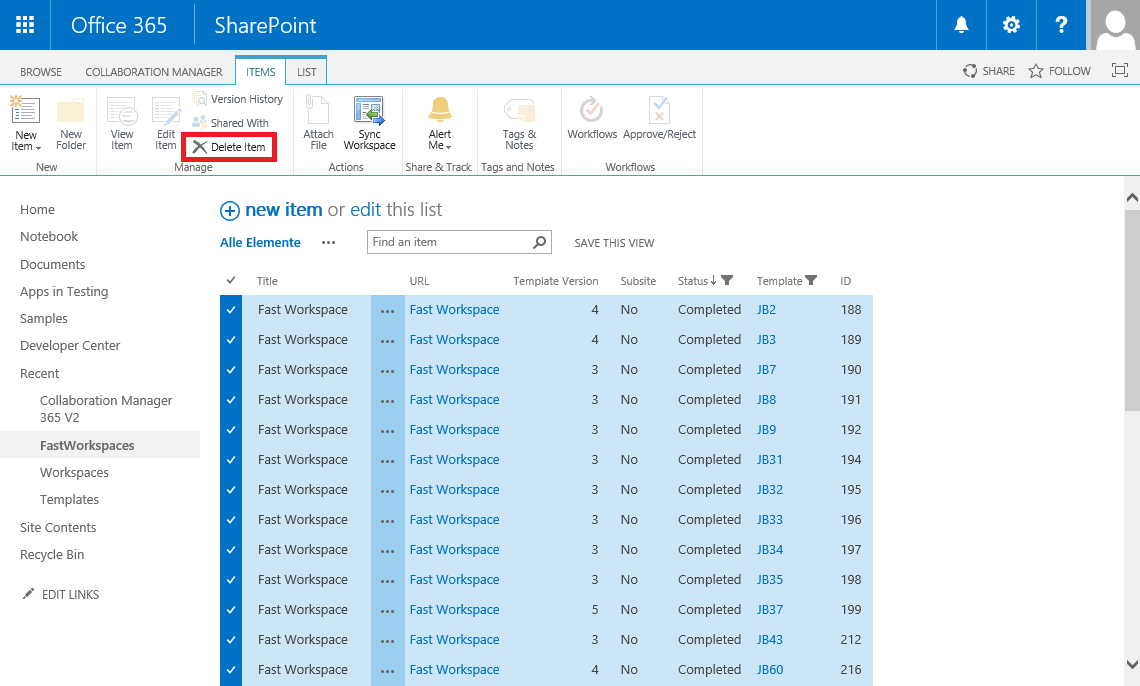Screen dimensions: 1140x686
Task: Deselect the row with ID 192
Action: coord(231,429)
